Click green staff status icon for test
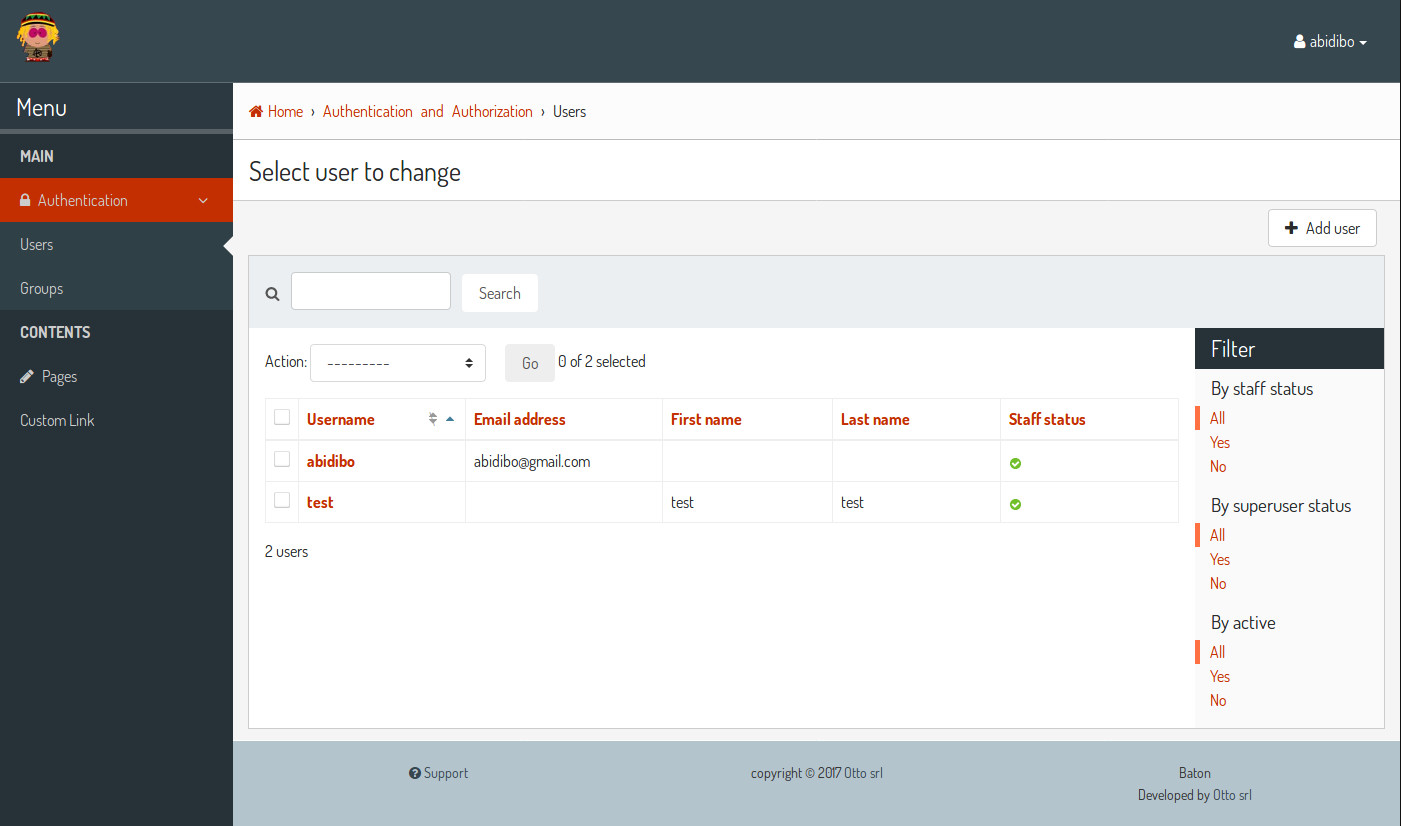Screen dimensions: 1401x826 [x=1015, y=504]
